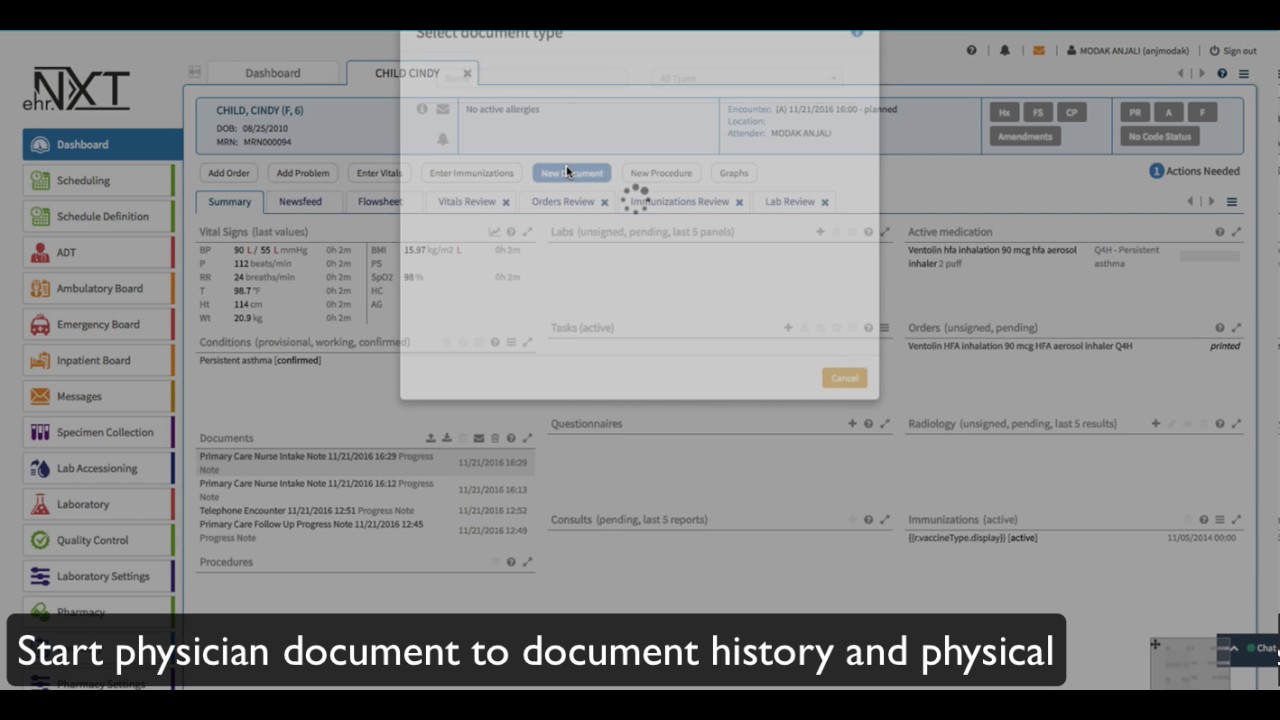
Task: Expand the Orders panel
Action: click(1236, 328)
